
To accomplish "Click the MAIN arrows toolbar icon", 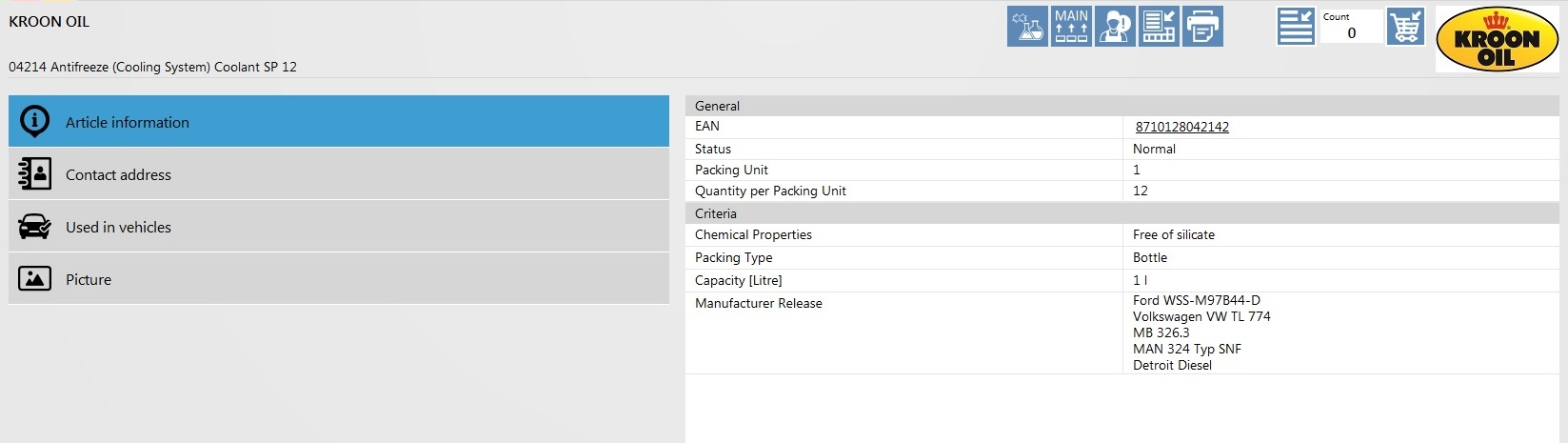I will coord(1071,27).
